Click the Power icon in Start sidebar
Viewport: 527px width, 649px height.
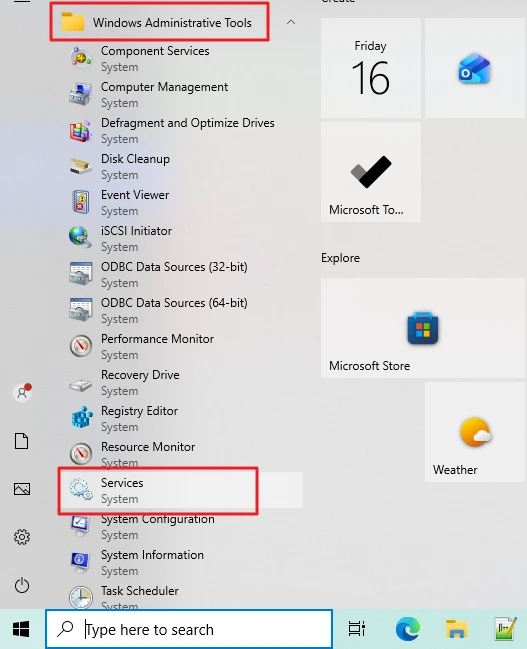(22, 586)
